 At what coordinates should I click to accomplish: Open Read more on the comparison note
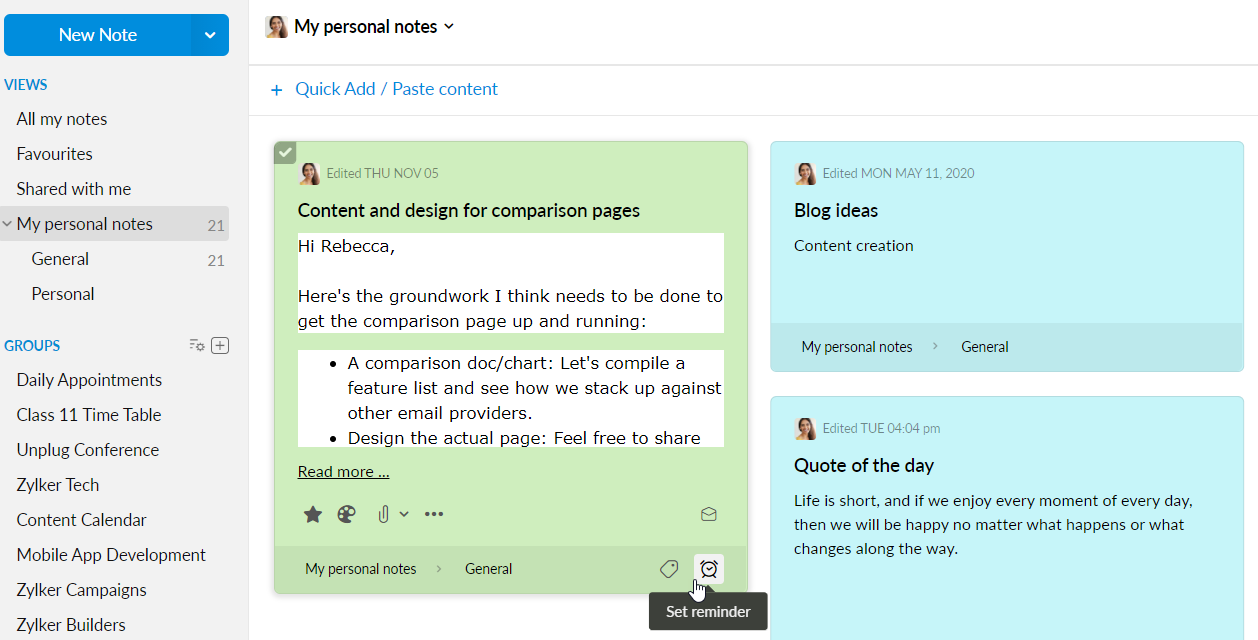tap(343, 470)
